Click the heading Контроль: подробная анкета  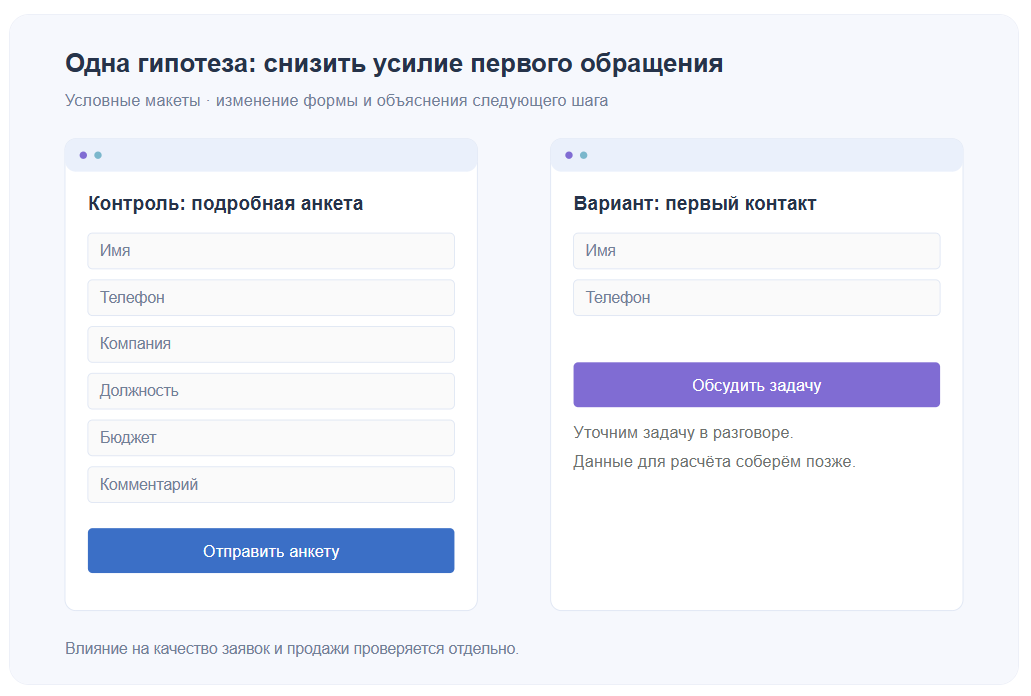pyautogui.click(x=226, y=204)
